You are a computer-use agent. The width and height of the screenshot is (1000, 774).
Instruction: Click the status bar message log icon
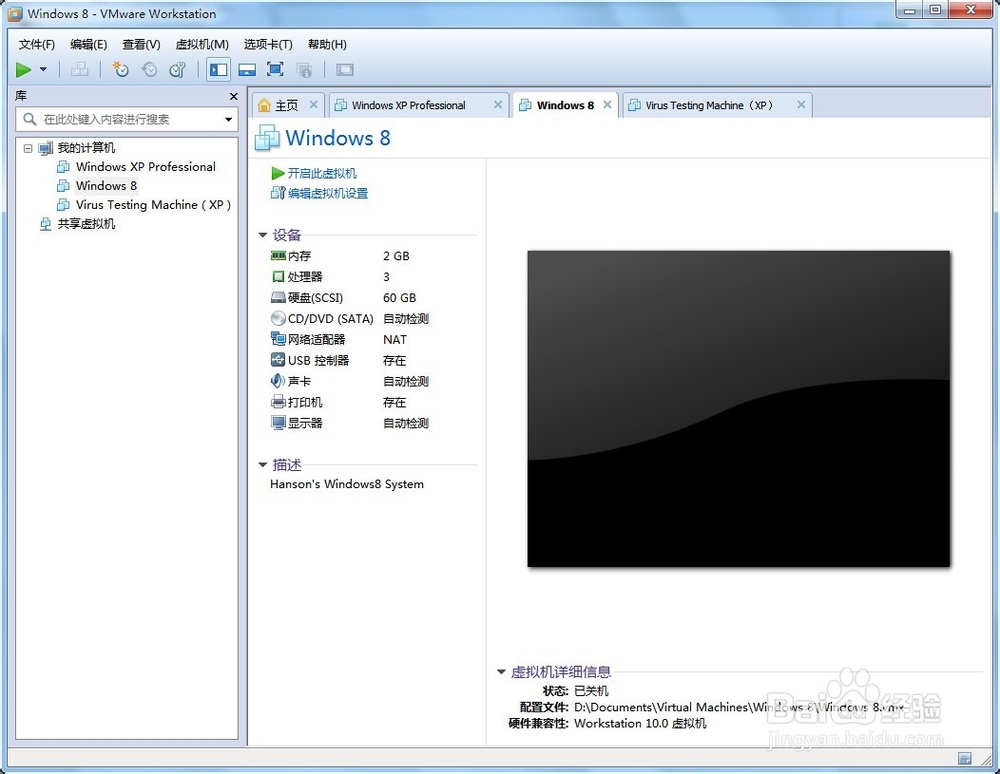pyautogui.click(x=965, y=759)
